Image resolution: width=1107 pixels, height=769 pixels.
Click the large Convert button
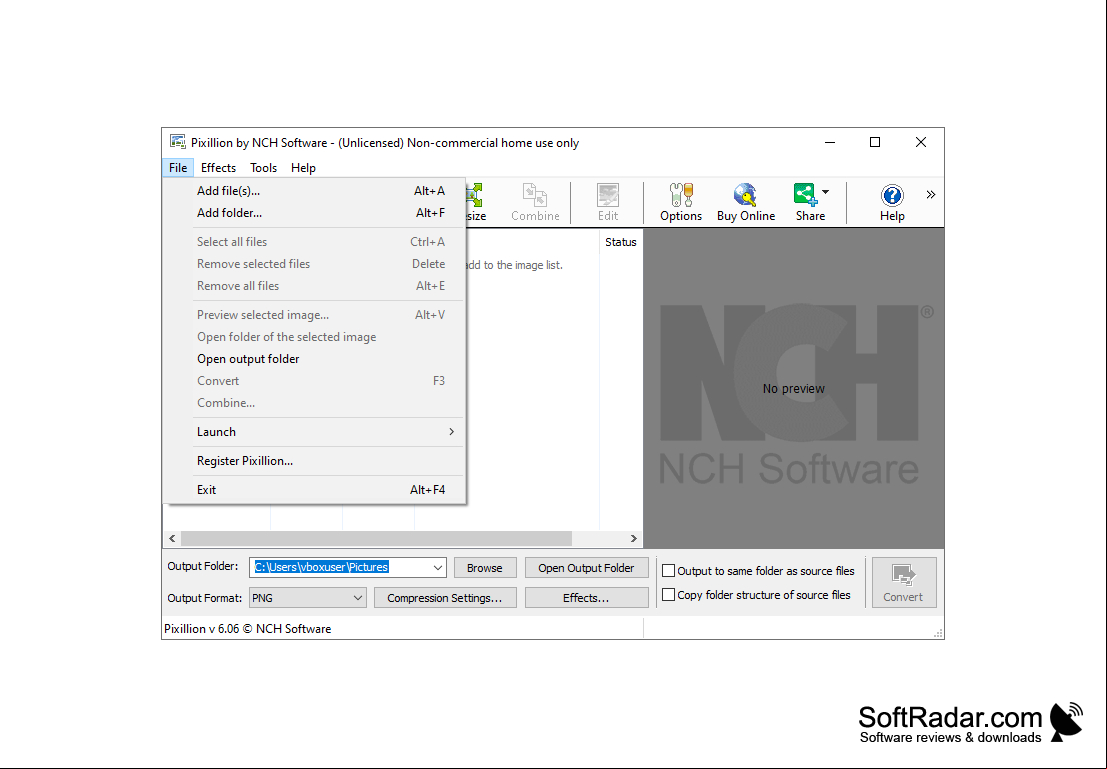tap(904, 583)
